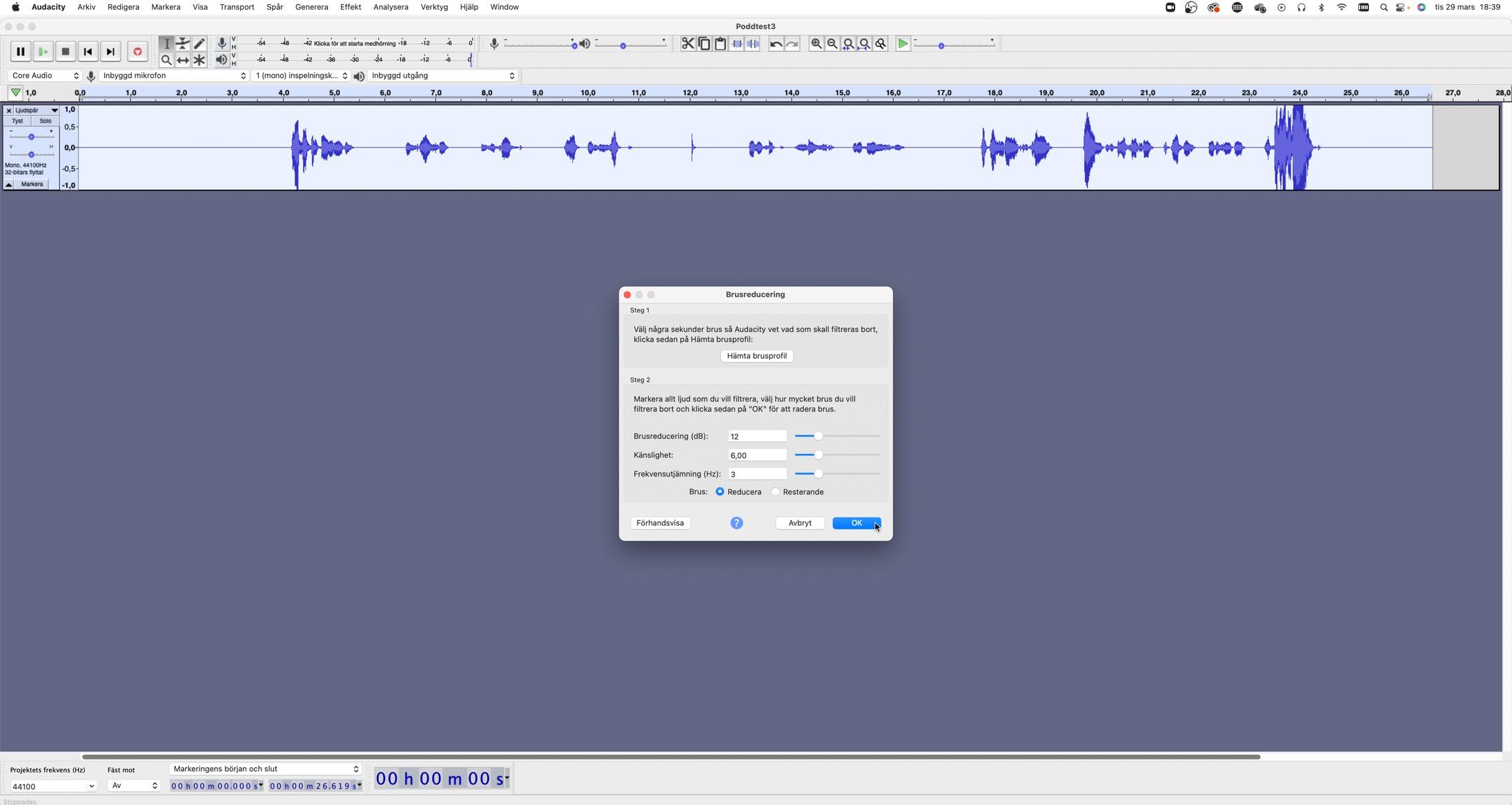Select the Multi-tool asterisk icon

[199, 60]
